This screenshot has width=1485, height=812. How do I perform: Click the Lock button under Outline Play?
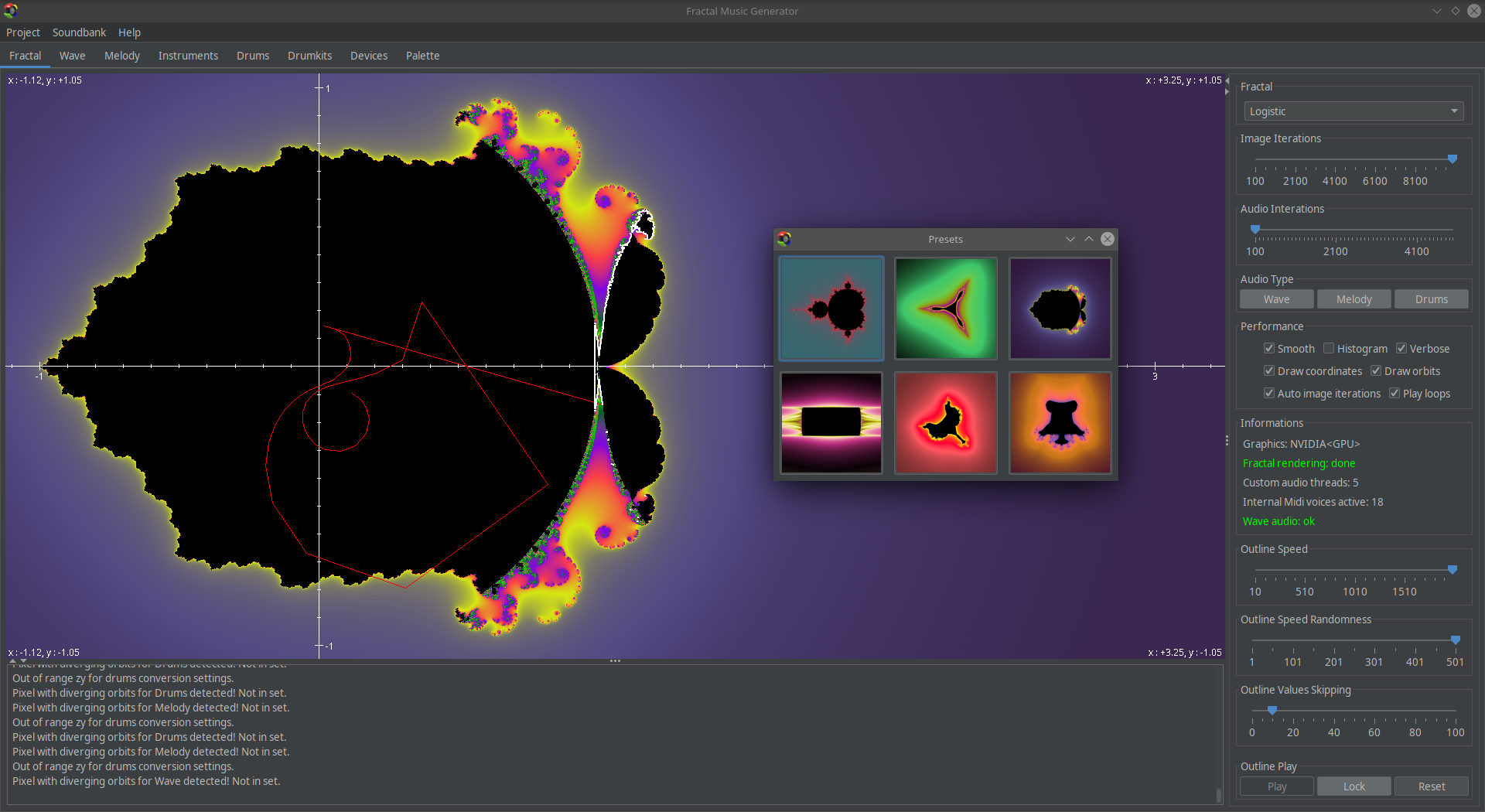pos(1354,786)
